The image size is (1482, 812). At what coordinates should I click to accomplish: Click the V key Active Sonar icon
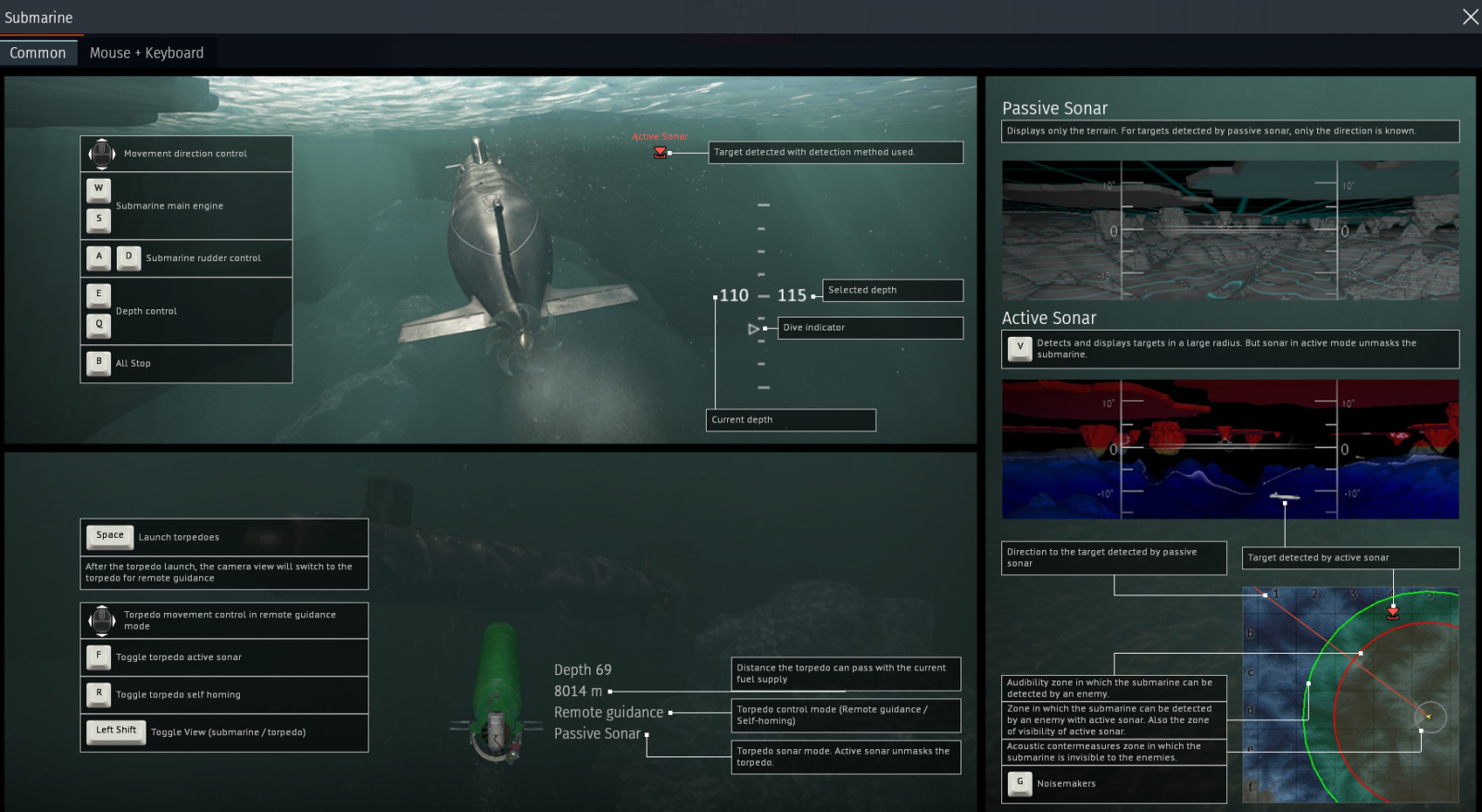pos(1020,347)
